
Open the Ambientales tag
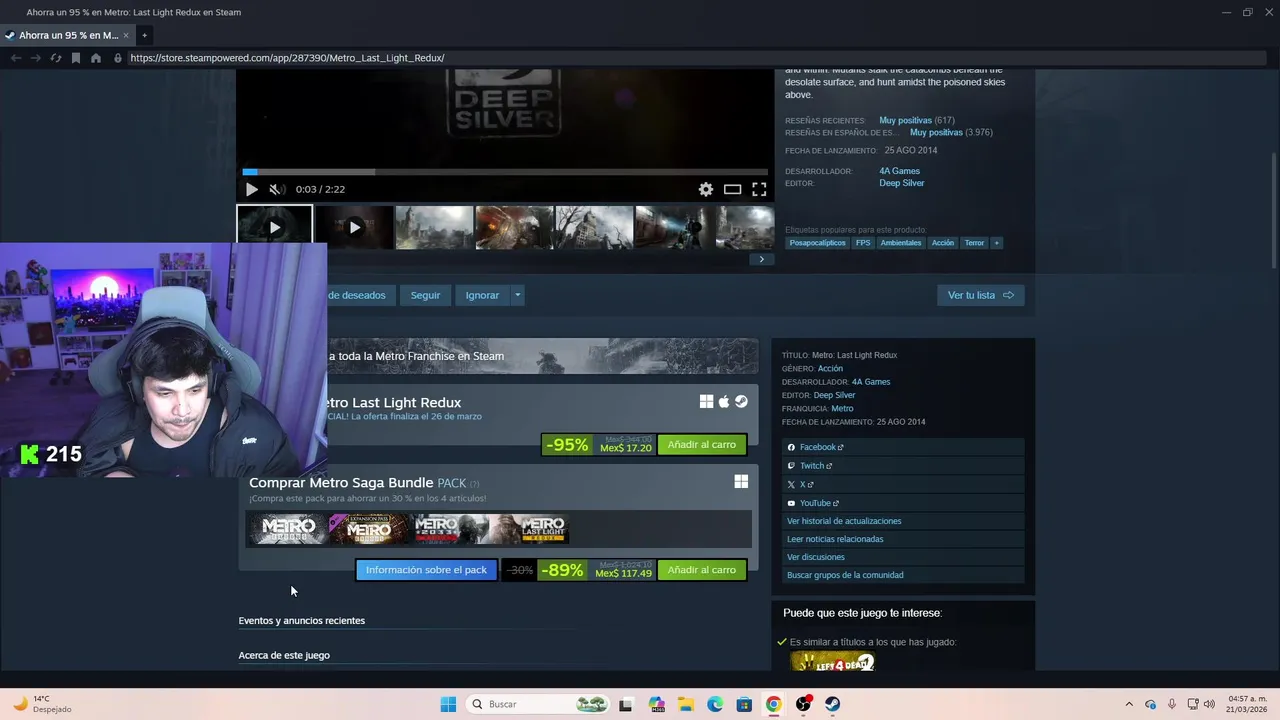coord(901,243)
